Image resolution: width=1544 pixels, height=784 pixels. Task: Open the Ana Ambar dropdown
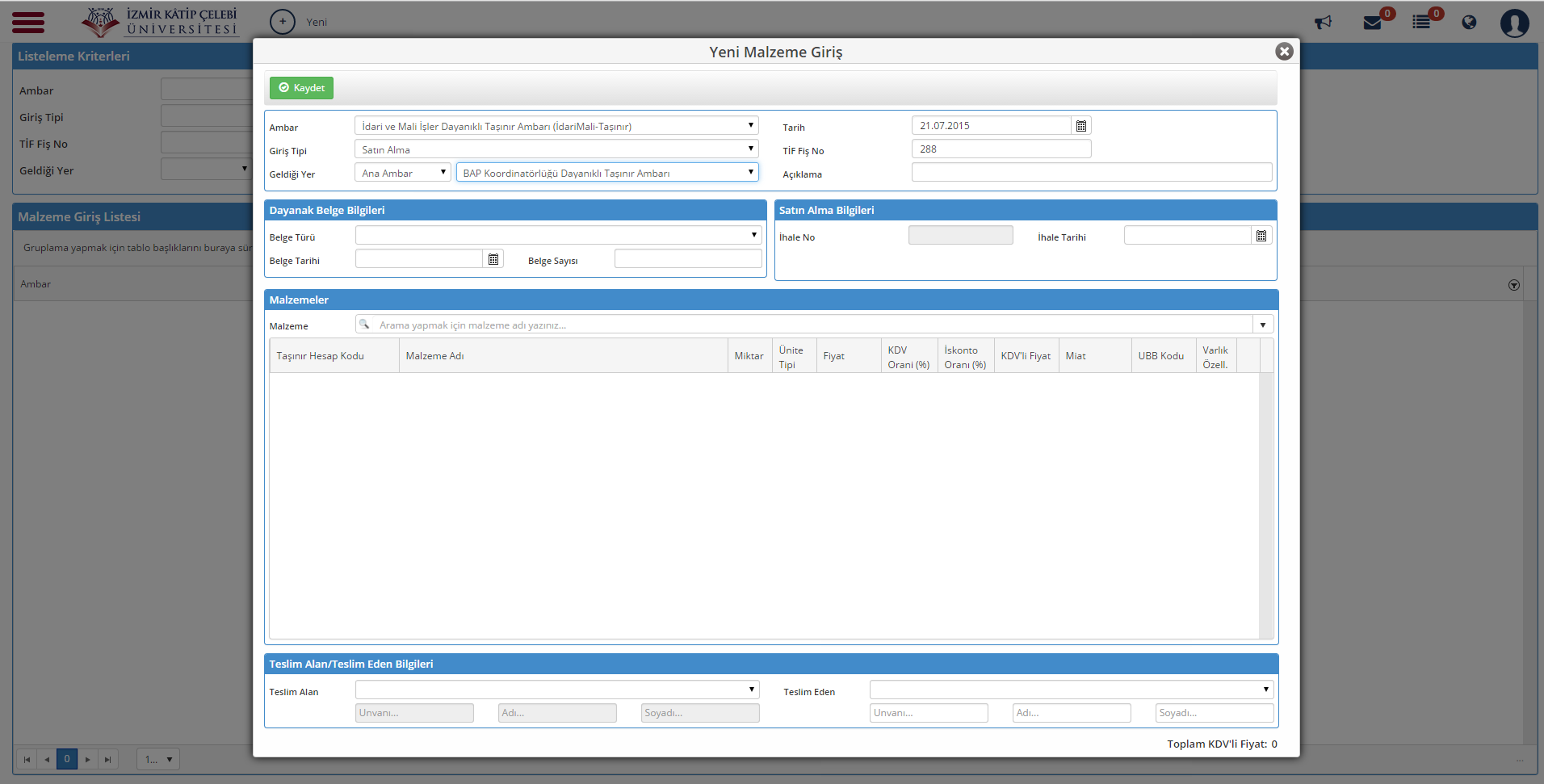pyautogui.click(x=403, y=173)
